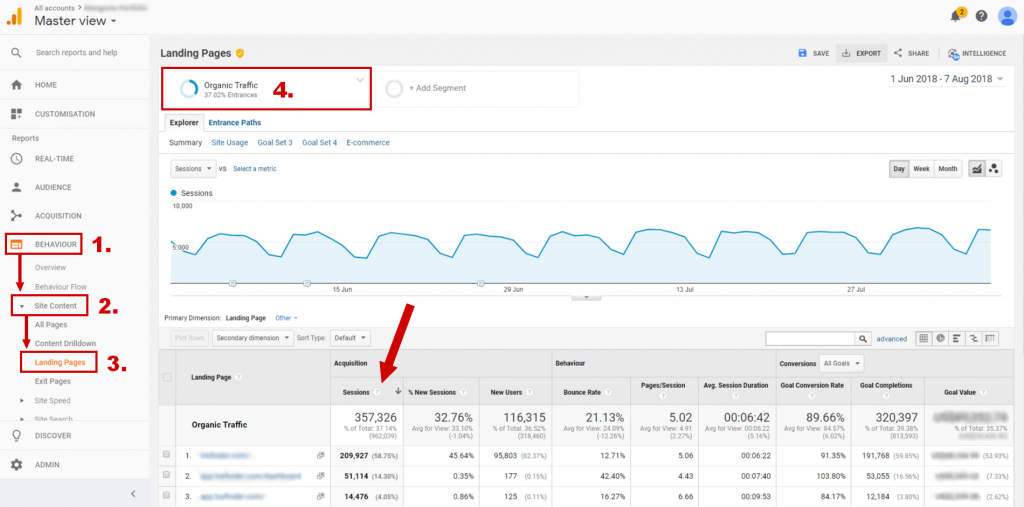Click the table search magnifier button
This screenshot has height=507, width=1024.
pyautogui.click(x=864, y=338)
